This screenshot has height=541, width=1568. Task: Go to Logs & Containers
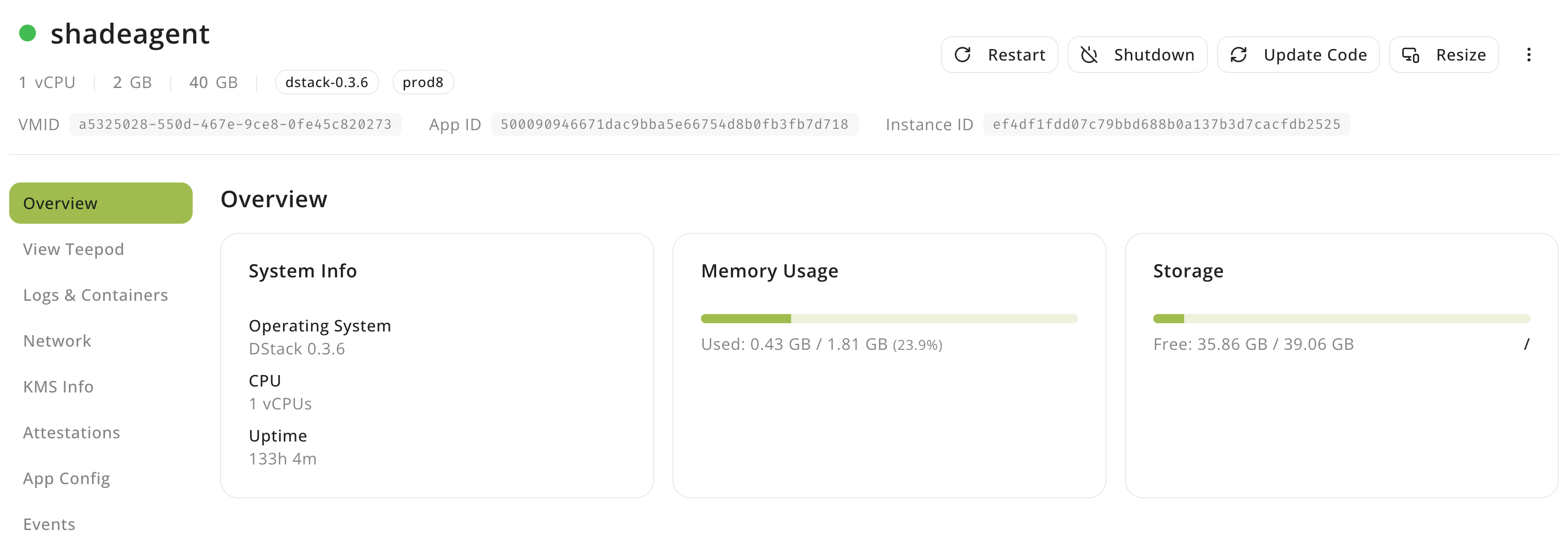[x=95, y=295]
